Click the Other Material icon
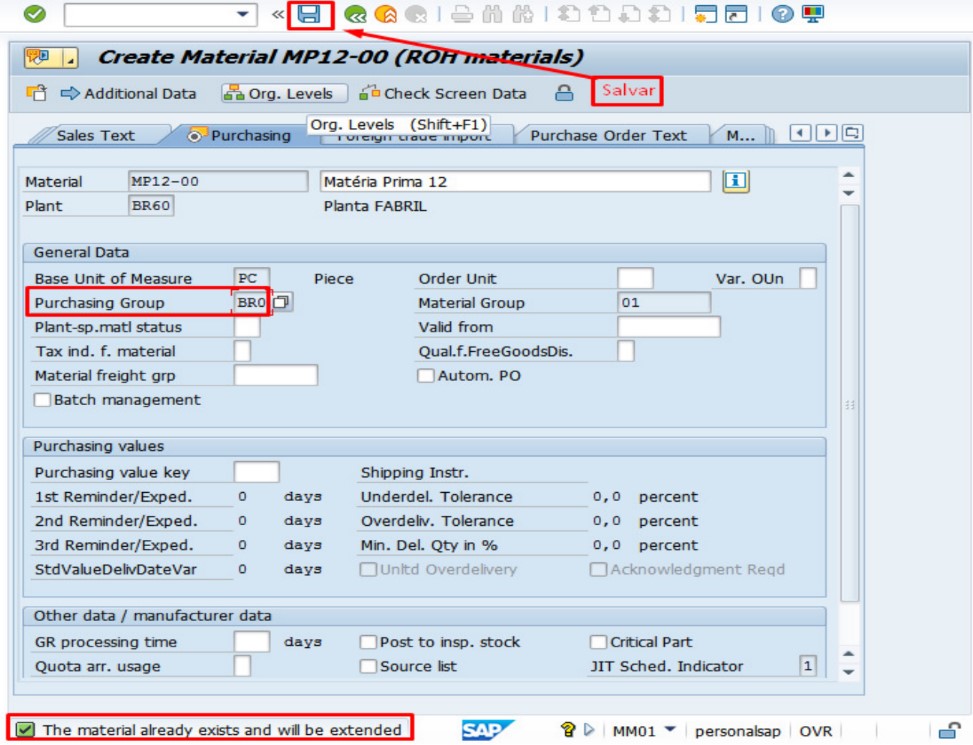 [x=37, y=93]
